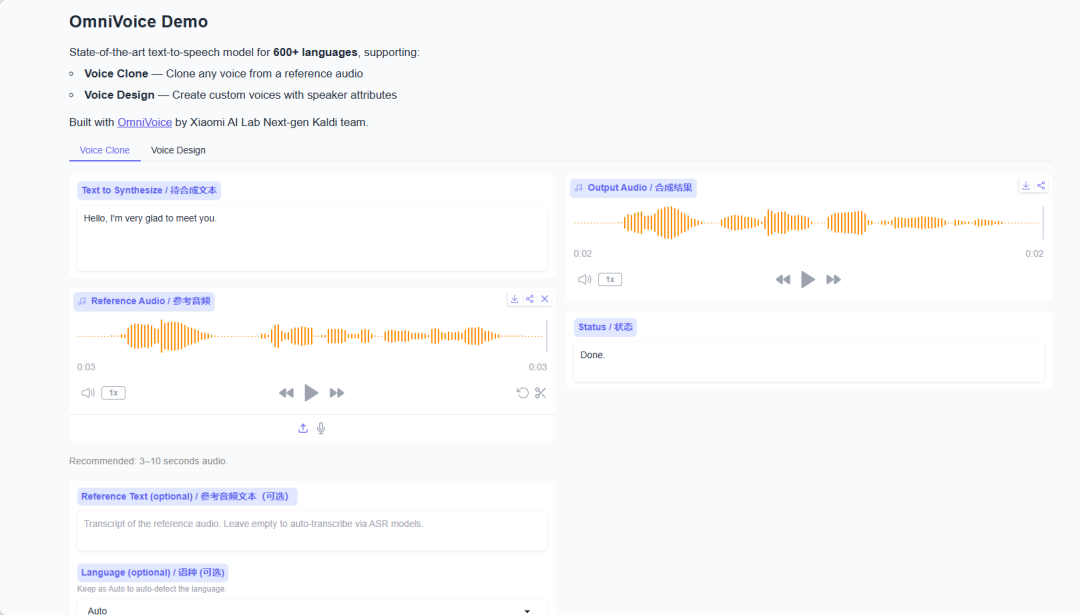The image size is (1080, 615).
Task: Click 'Recommended: 3–10 seconds audio.' text
Action: tap(148, 461)
